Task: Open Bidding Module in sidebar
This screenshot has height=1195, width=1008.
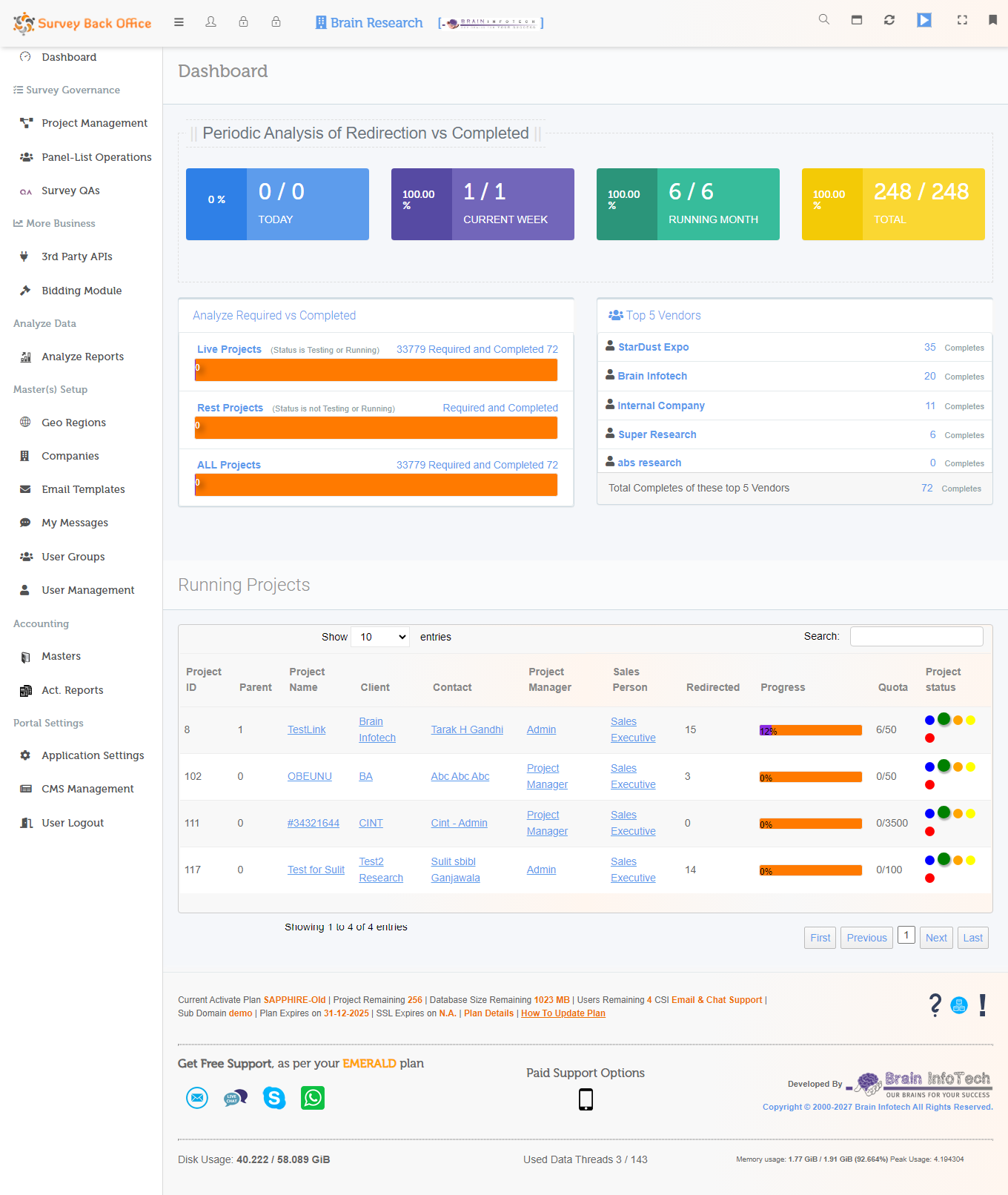Action: [82, 291]
